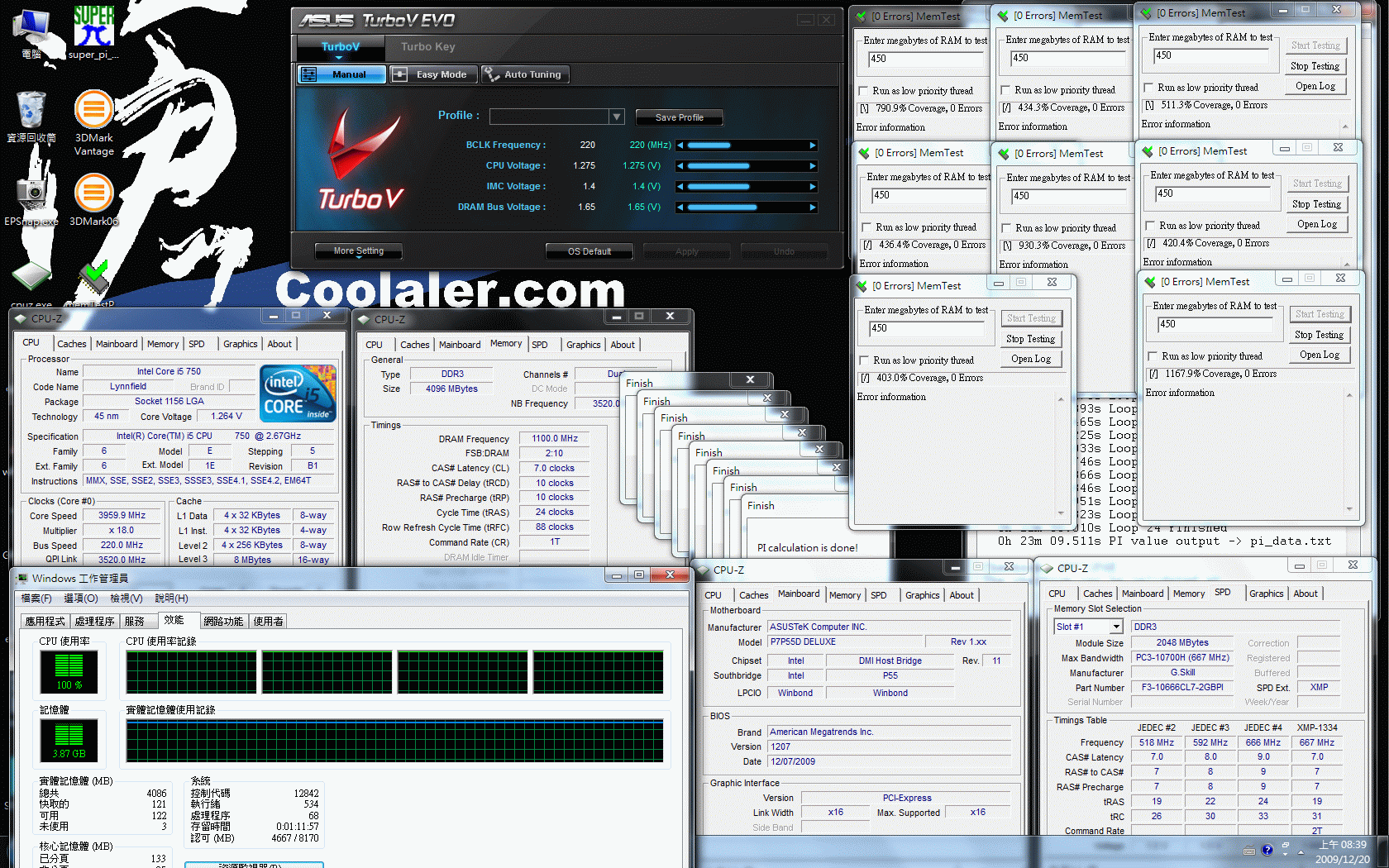Show hidden icons arrow in system tray
The image size is (1389, 868).
point(1301,851)
